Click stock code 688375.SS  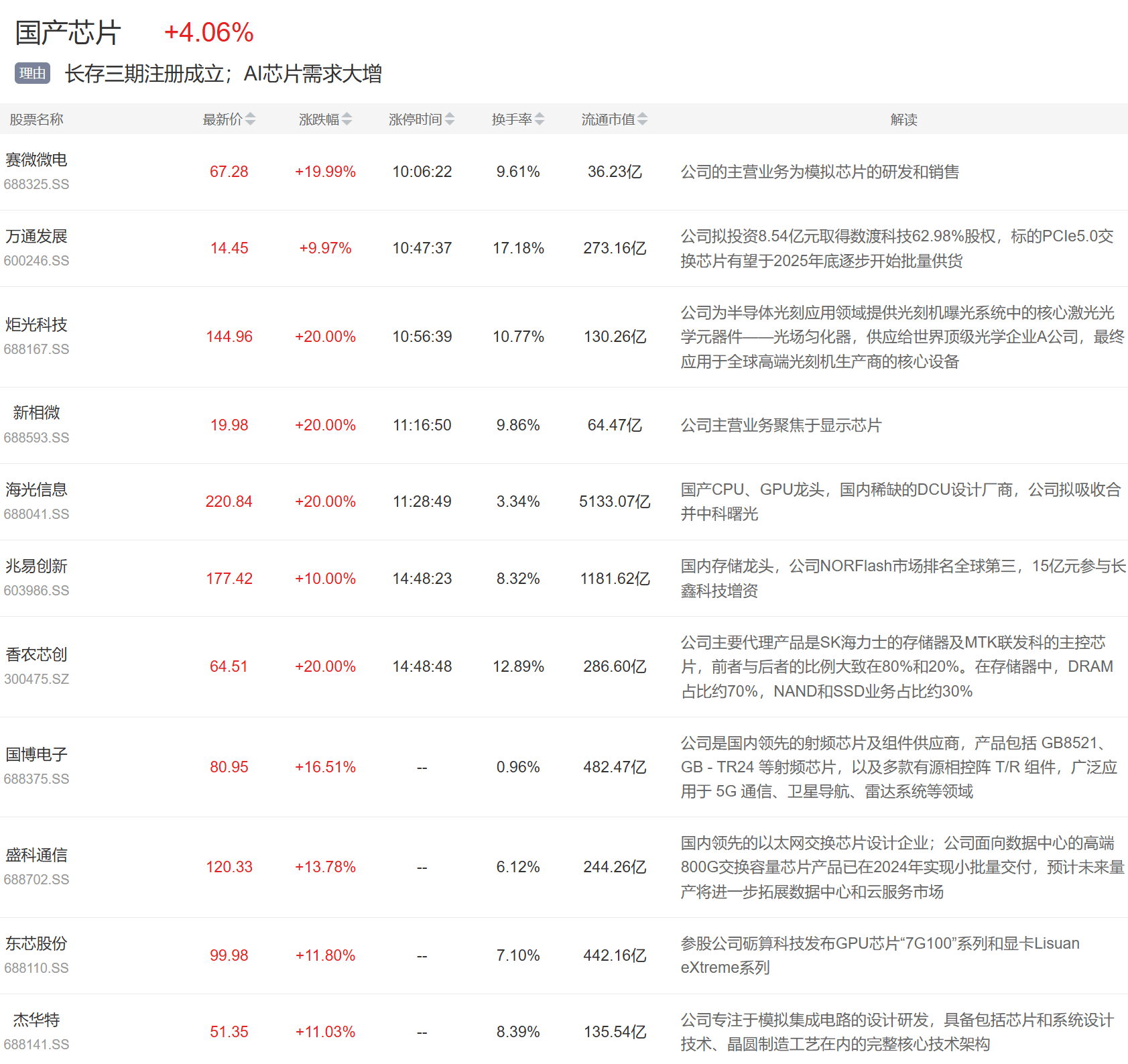pos(36,779)
